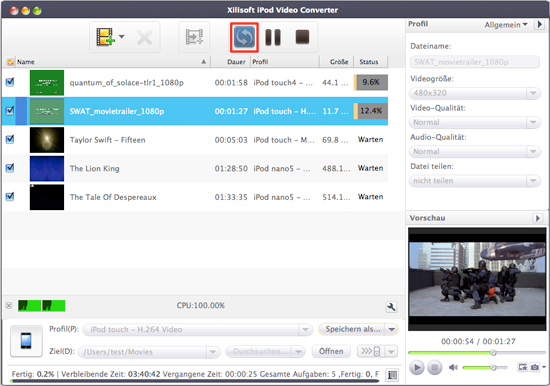The image size is (550, 386).
Task: Open Durchsuchen dropdown arrow
Action: pos(298,352)
